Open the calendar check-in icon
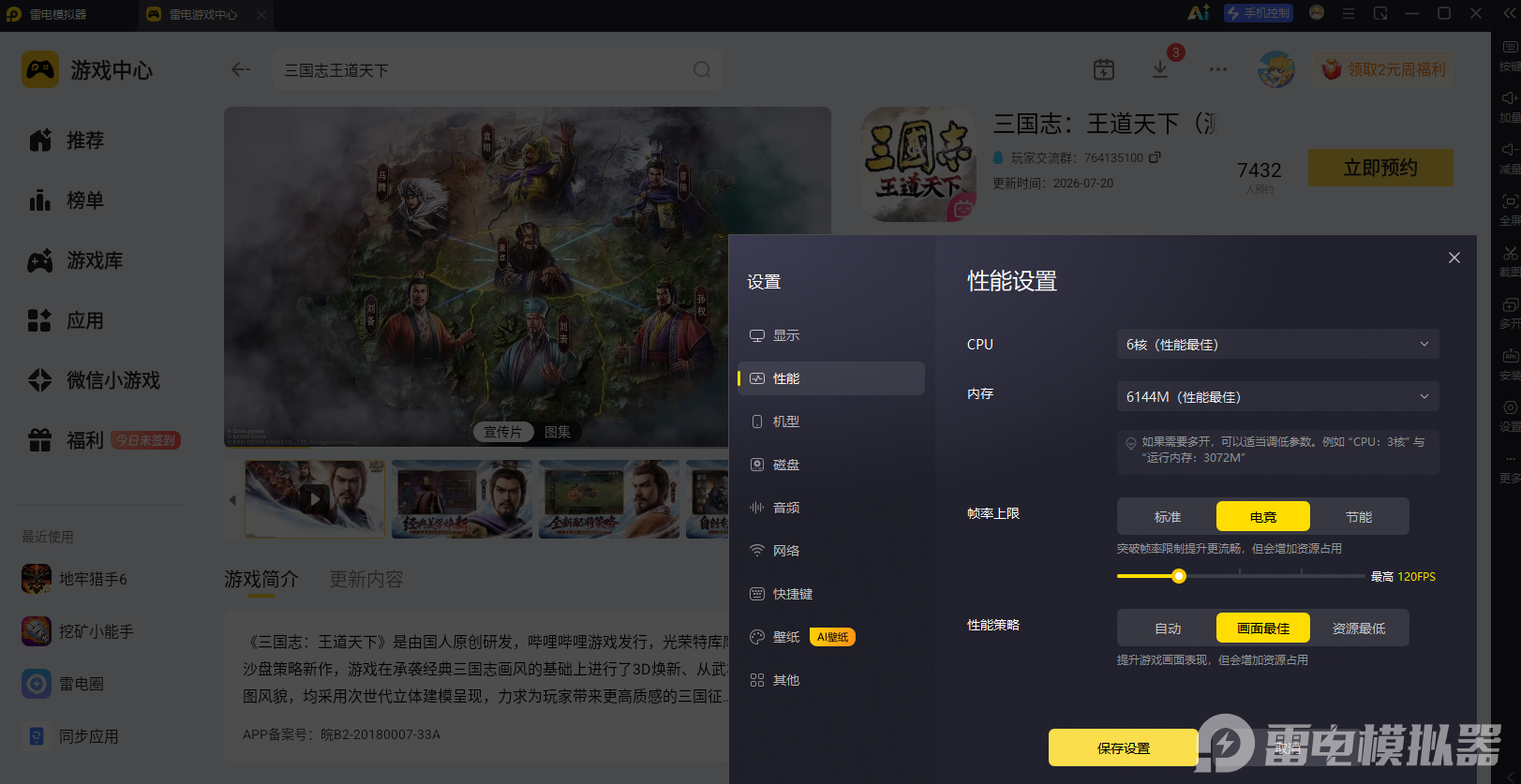 (1104, 69)
